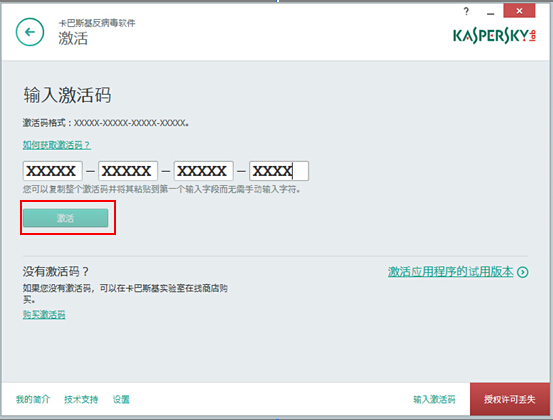Focus the fourth activation code field

[279, 171]
